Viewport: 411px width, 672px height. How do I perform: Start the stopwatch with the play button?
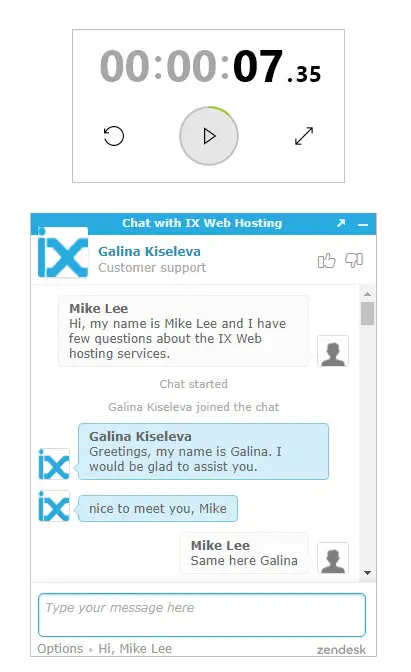(x=209, y=136)
